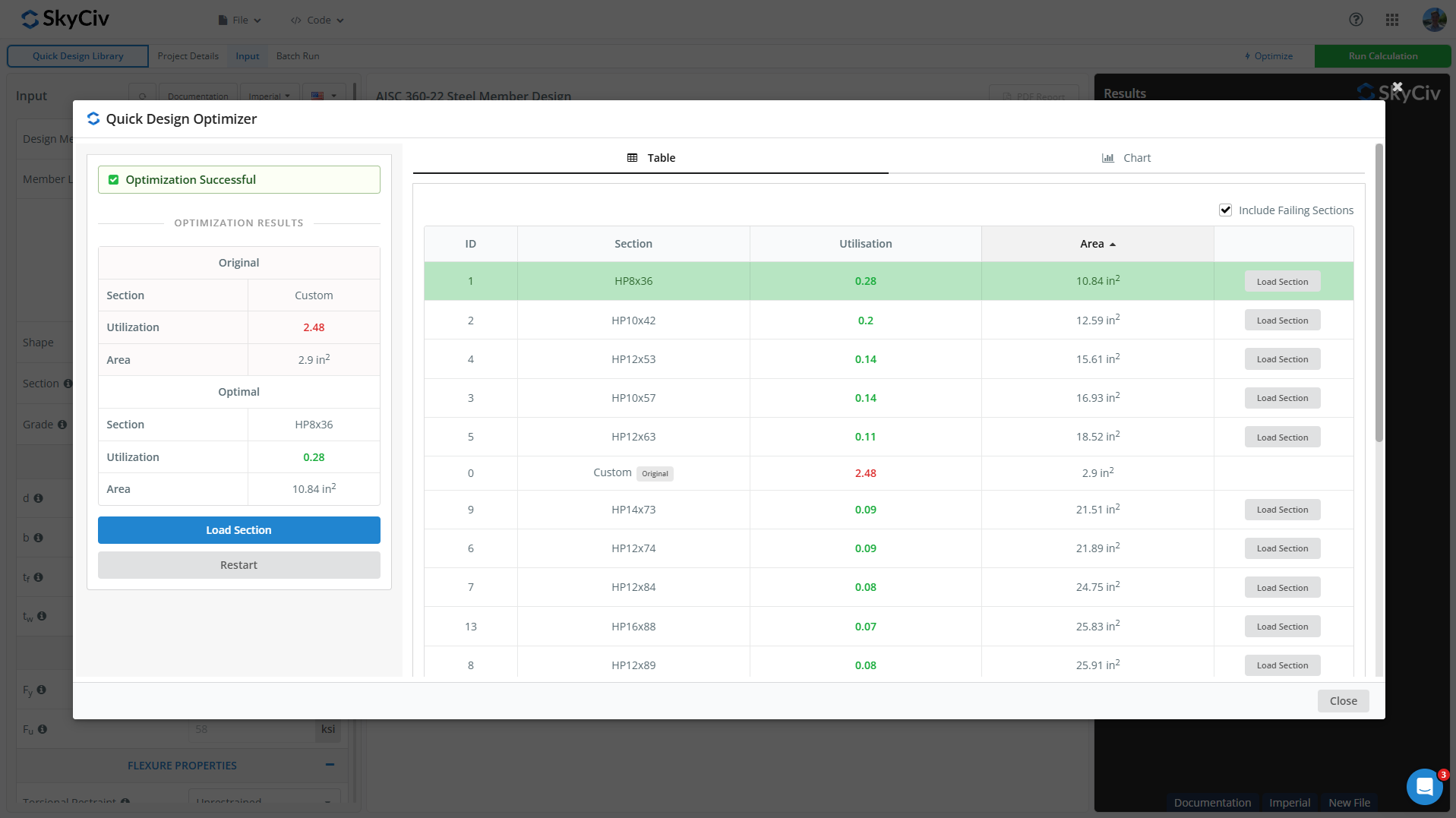Click the Fu value input field

click(x=251, y=729)
